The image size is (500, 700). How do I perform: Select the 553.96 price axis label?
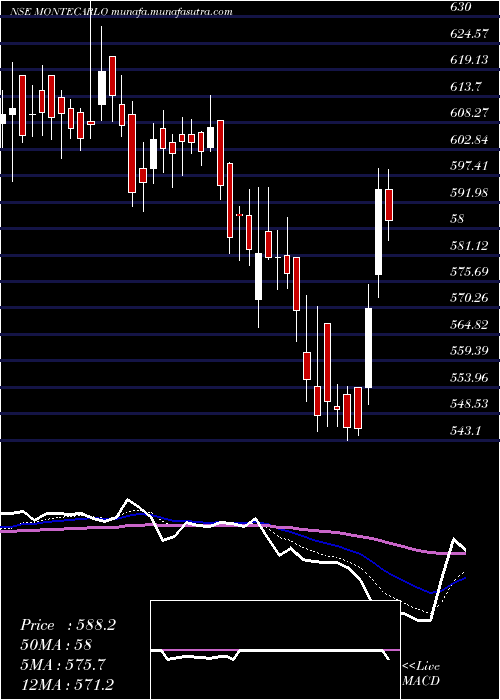[x=470, y=378]
